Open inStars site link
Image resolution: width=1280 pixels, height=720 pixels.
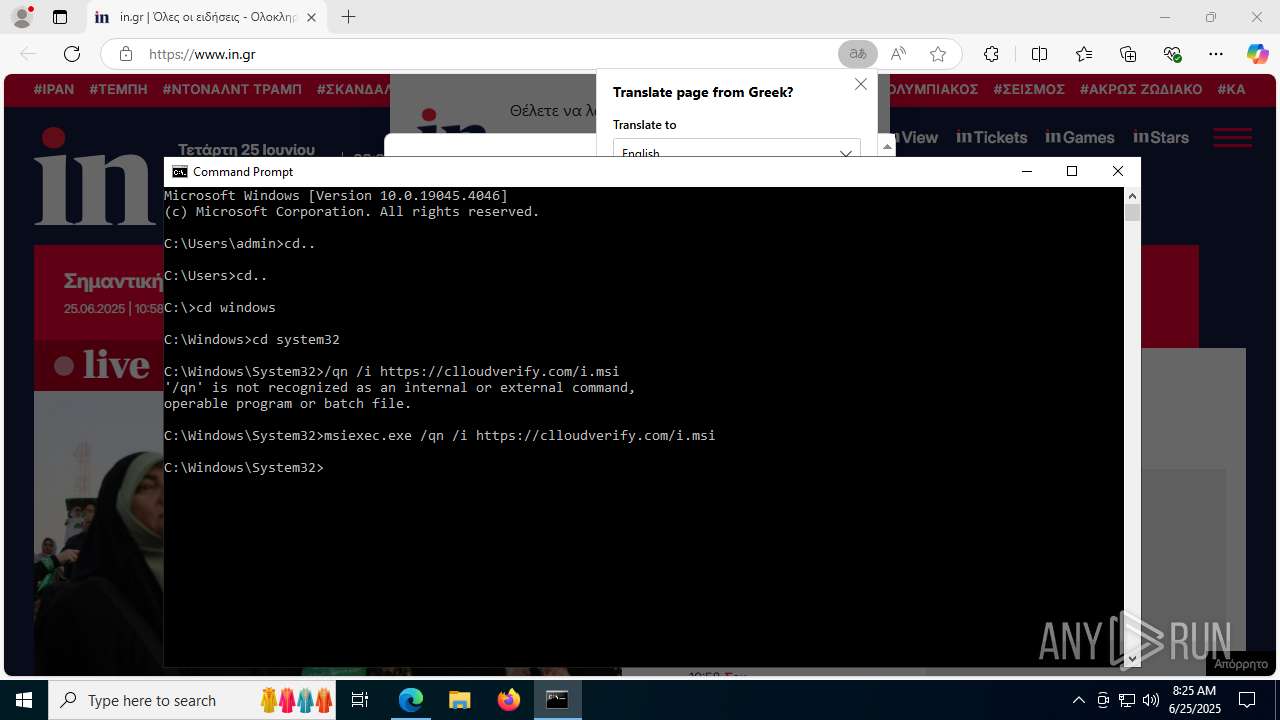[1161, 137]
